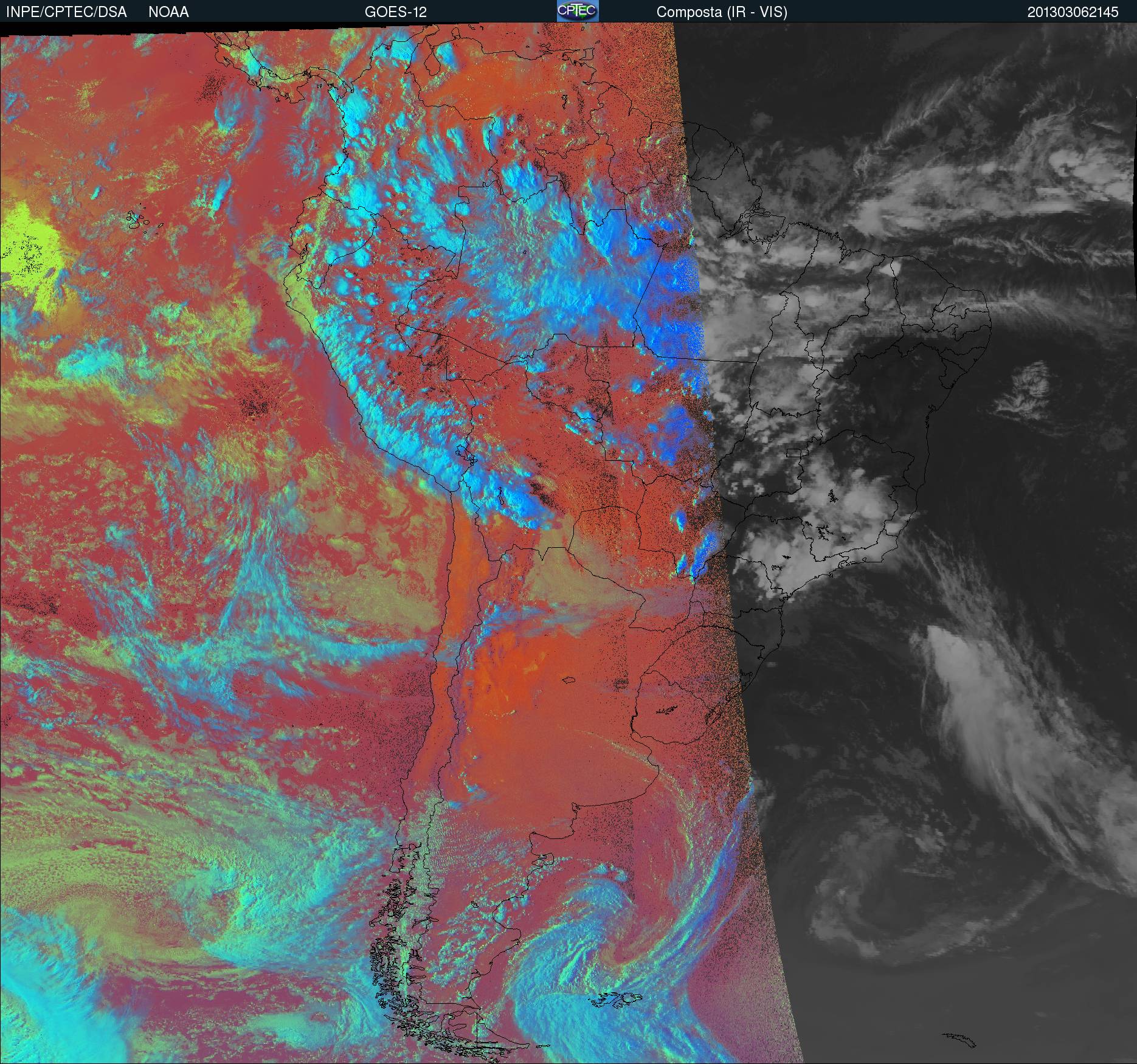This screenshot has width=1137, height=1064.
Task: Click the CPTEC logo in header
Action: coord(578,11)
